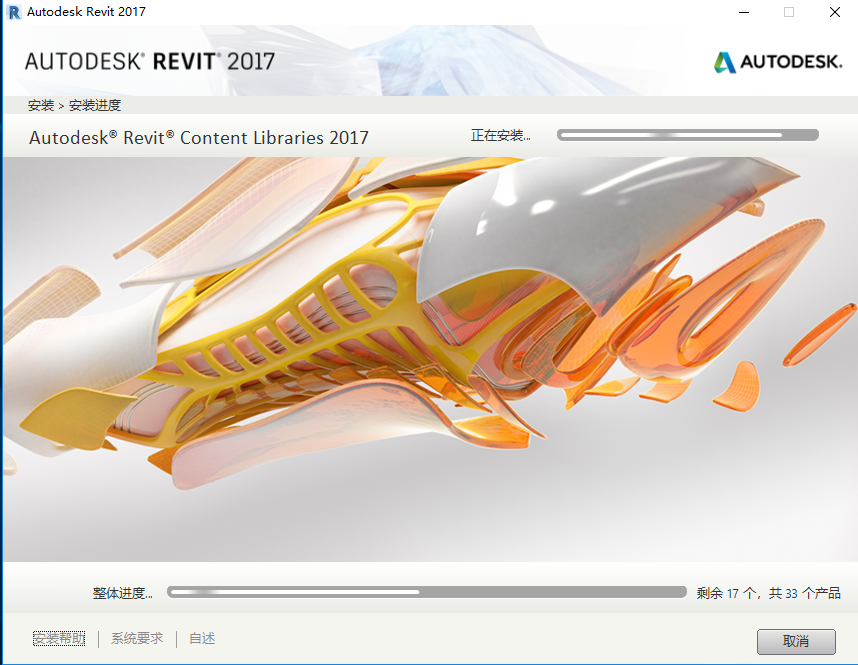Open the 系统要求 link
This screenshot has width=858, height=665.
click(137, 638)
